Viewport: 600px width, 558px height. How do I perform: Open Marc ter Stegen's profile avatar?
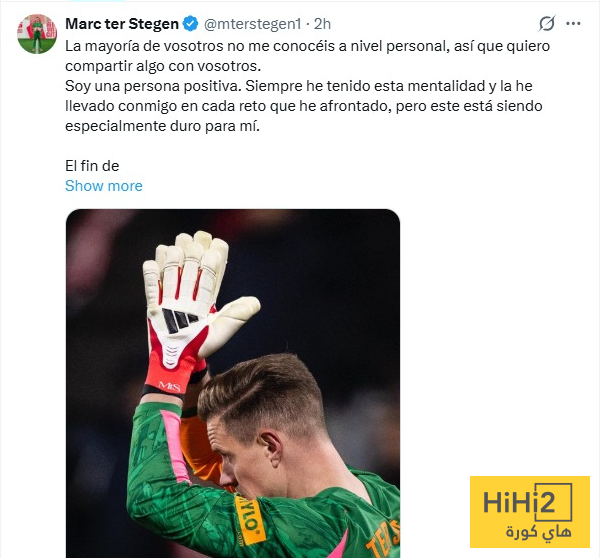coord(37,34)
